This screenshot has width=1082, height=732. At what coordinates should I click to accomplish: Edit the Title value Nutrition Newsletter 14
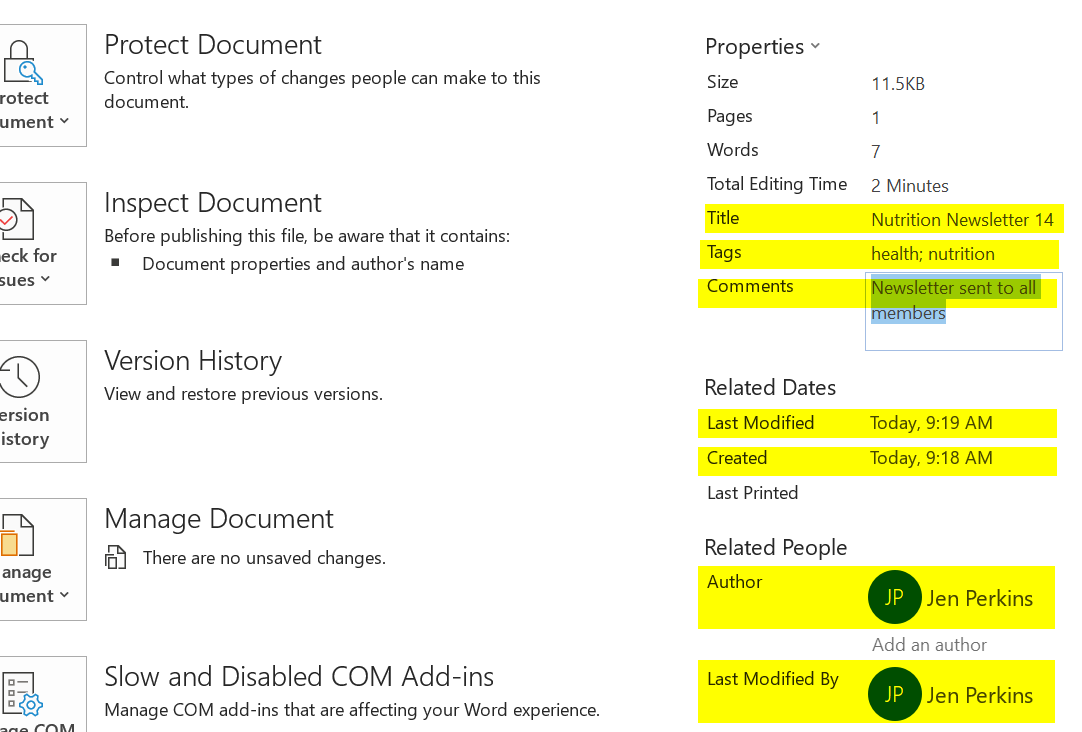click(x=962, y=220)
